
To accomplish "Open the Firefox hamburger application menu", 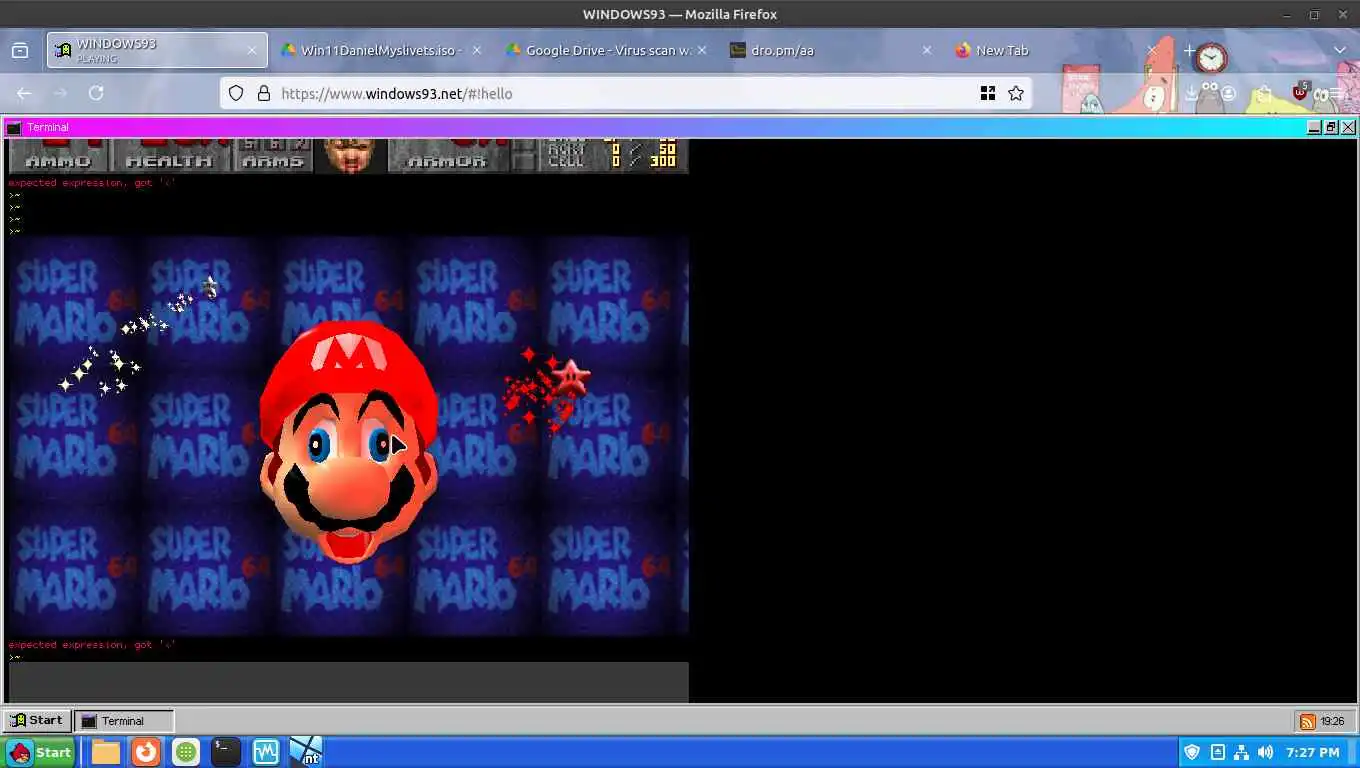I will [1338, 93].
